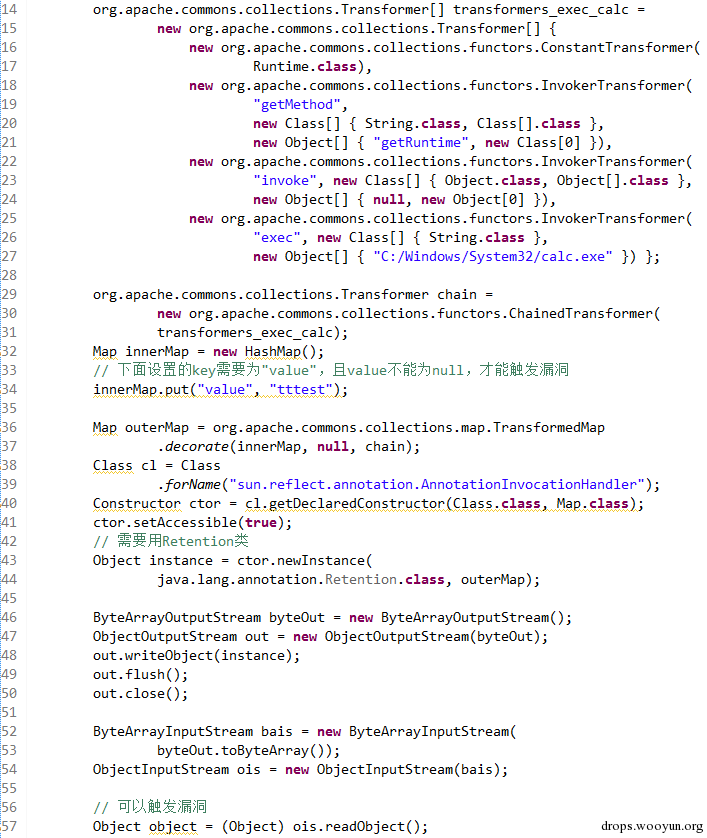The width and height of the screenshot is (707, 838).
Task: Click byteOut declaration on line 46
Action: click(x=297, y=618)
